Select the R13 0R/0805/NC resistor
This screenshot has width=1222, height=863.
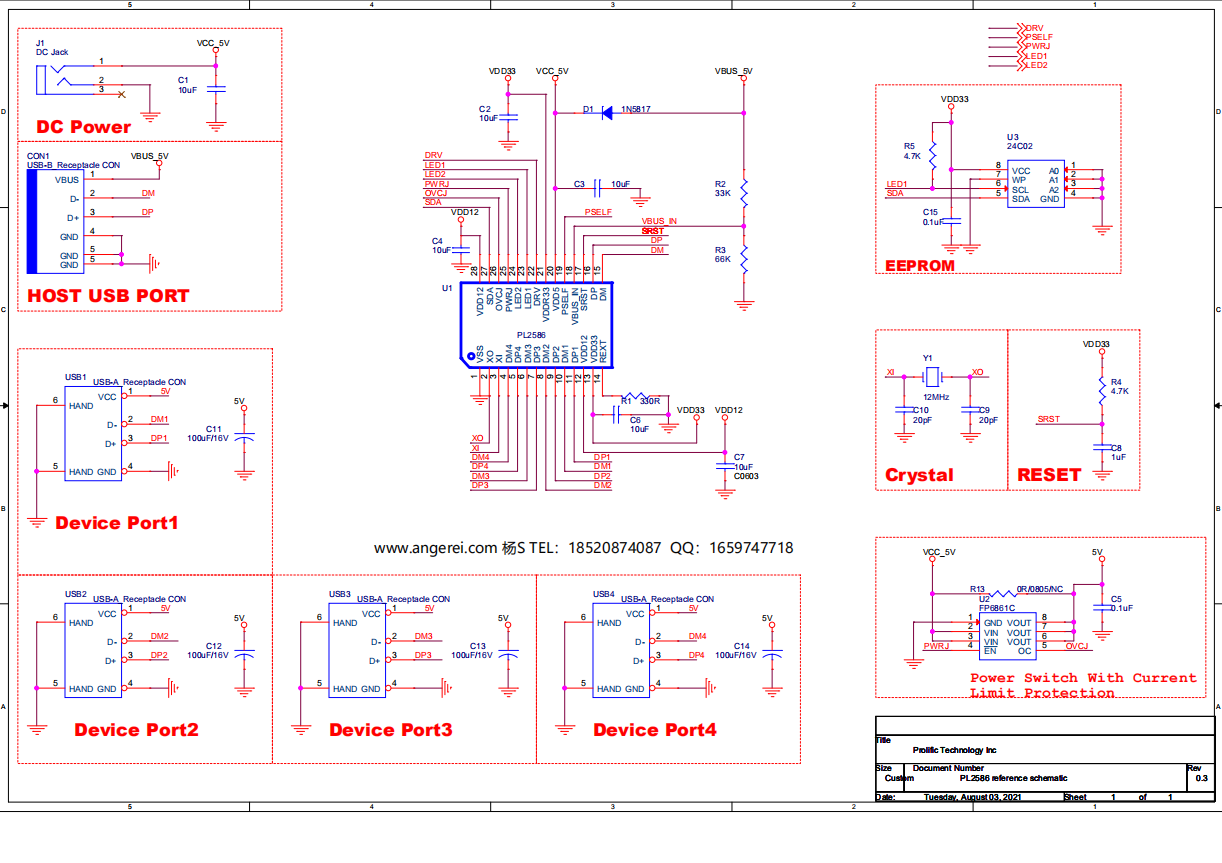(998, 591)
